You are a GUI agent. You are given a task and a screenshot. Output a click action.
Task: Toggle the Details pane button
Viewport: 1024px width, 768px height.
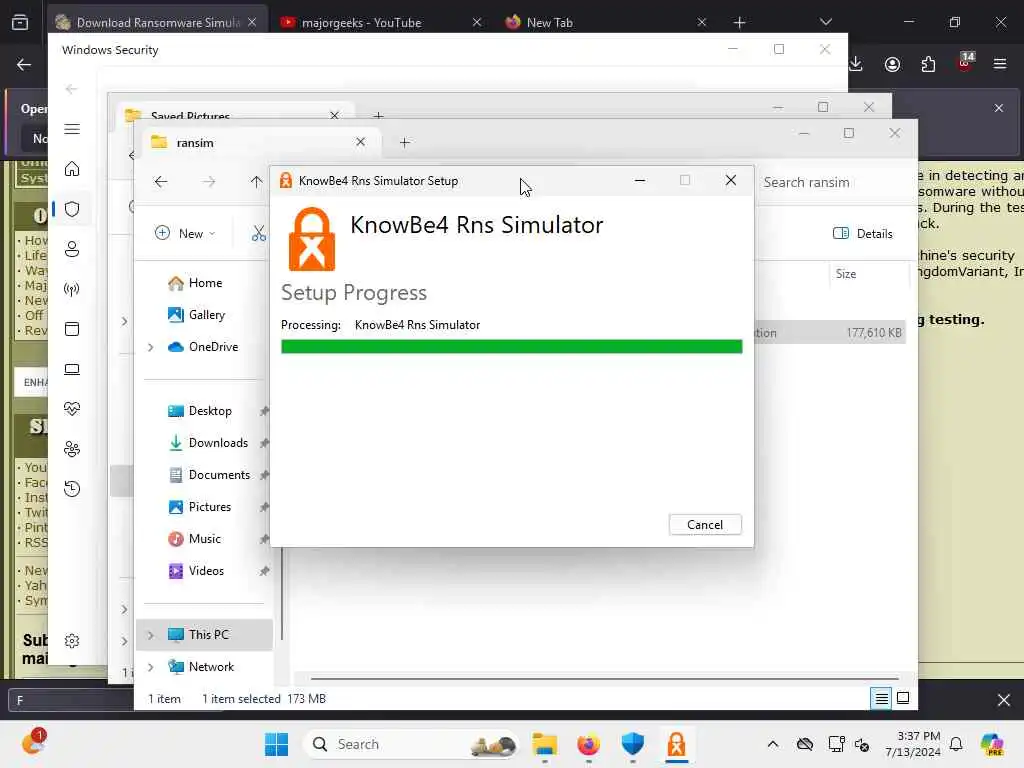coord(863,233)
